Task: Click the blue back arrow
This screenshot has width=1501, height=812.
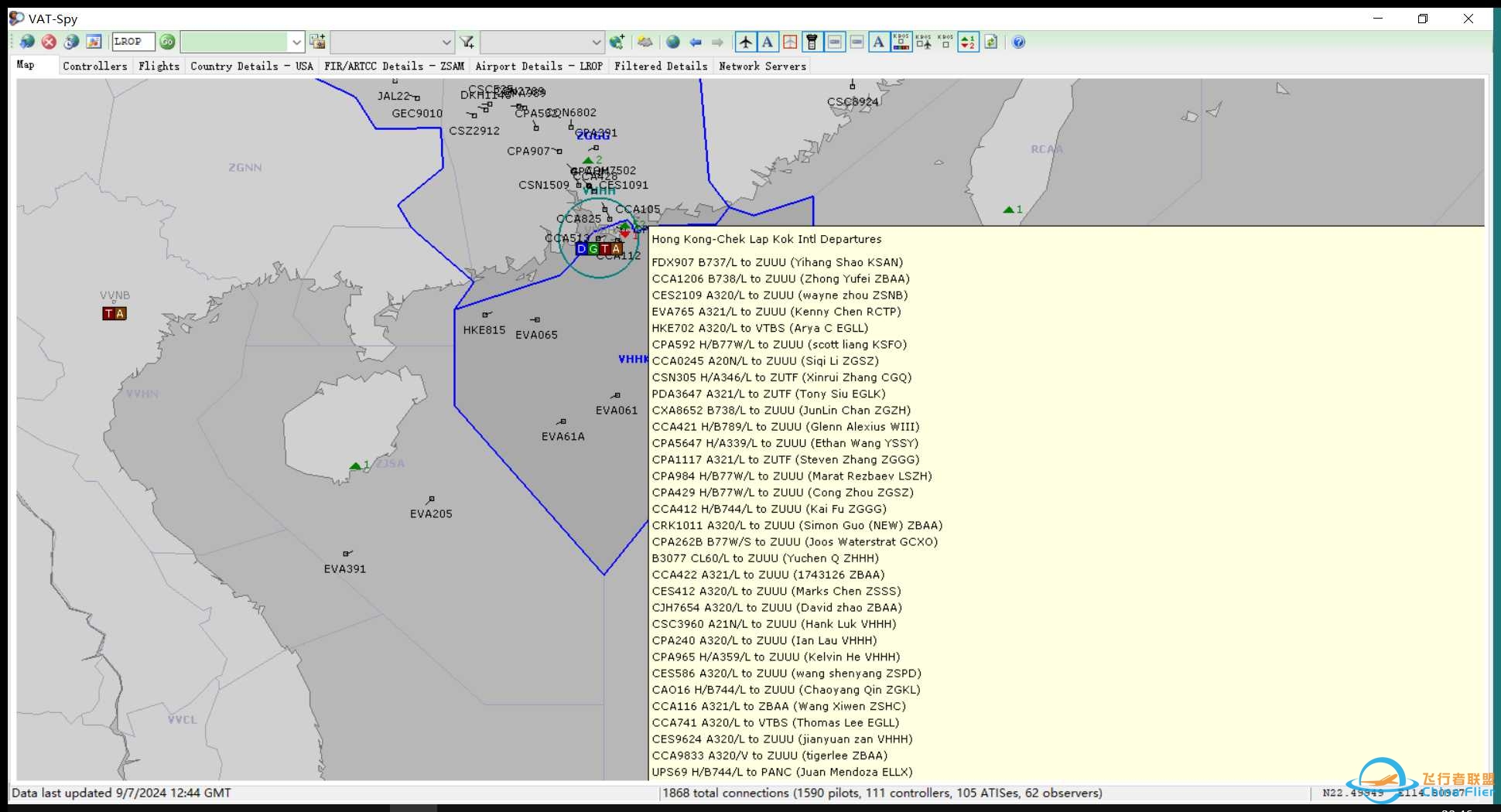Action: coord(696,42)
